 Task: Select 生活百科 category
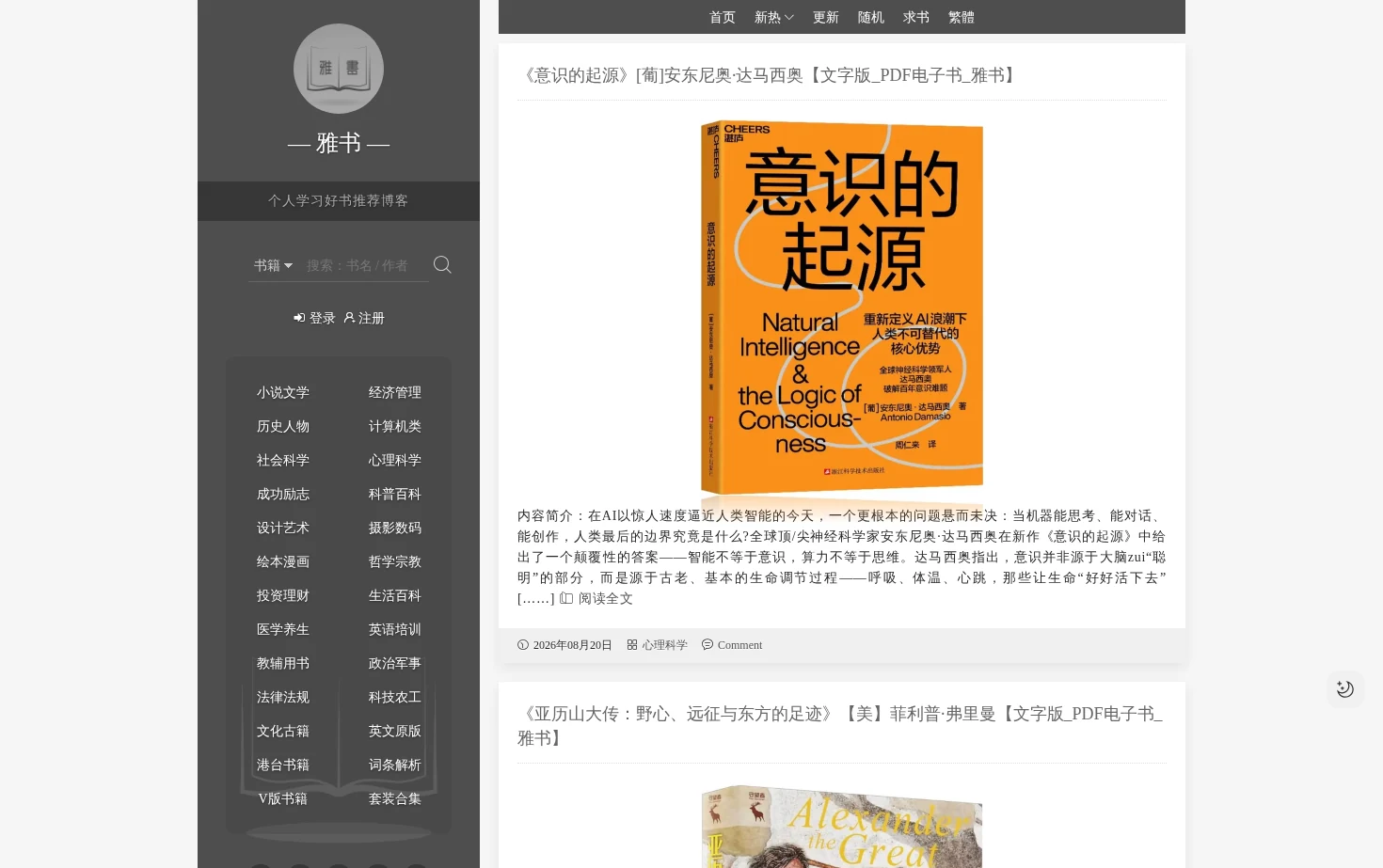[395, 595]
